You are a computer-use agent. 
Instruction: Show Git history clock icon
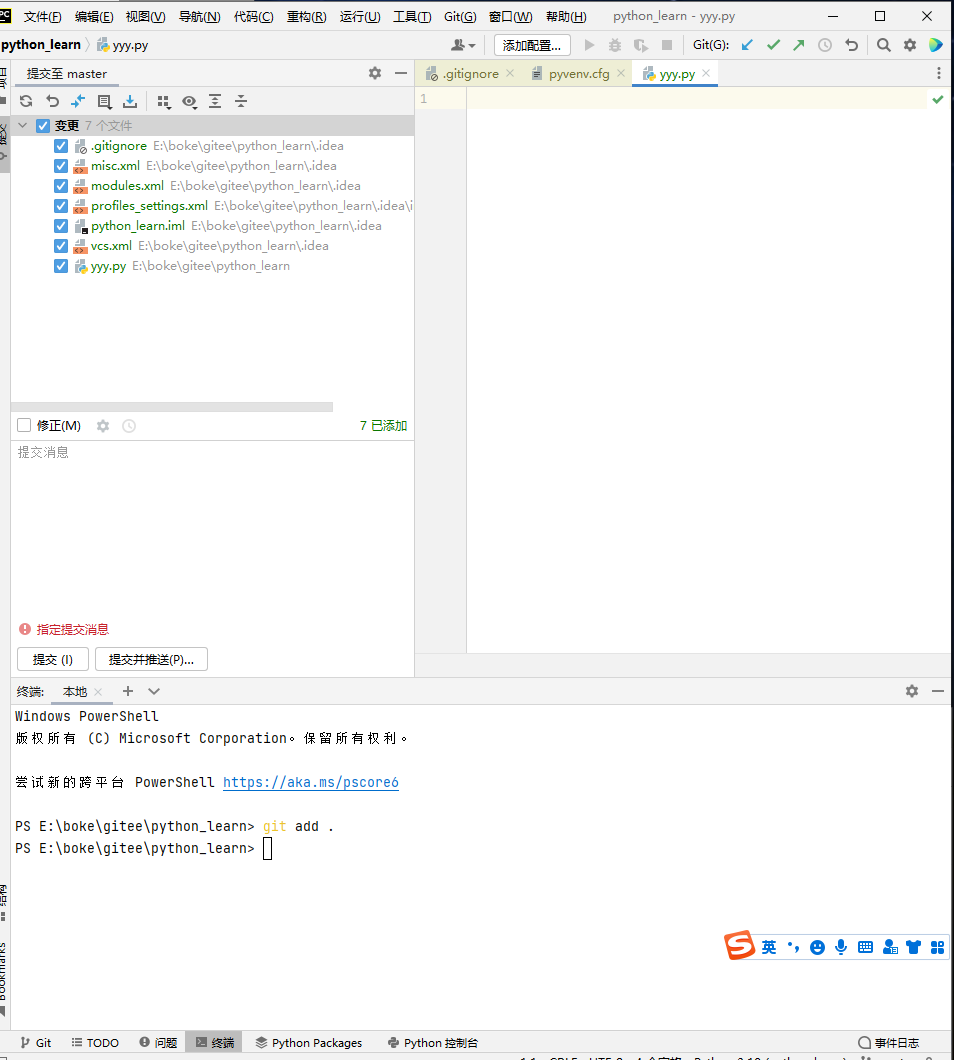pyautogui.click(x=825, y=45)
